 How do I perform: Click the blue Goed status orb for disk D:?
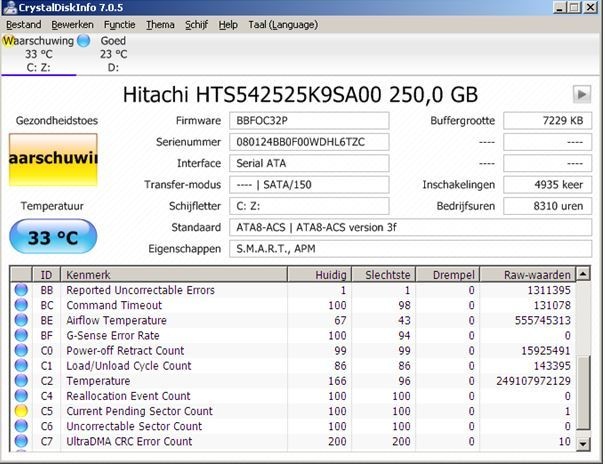[84, 41]
